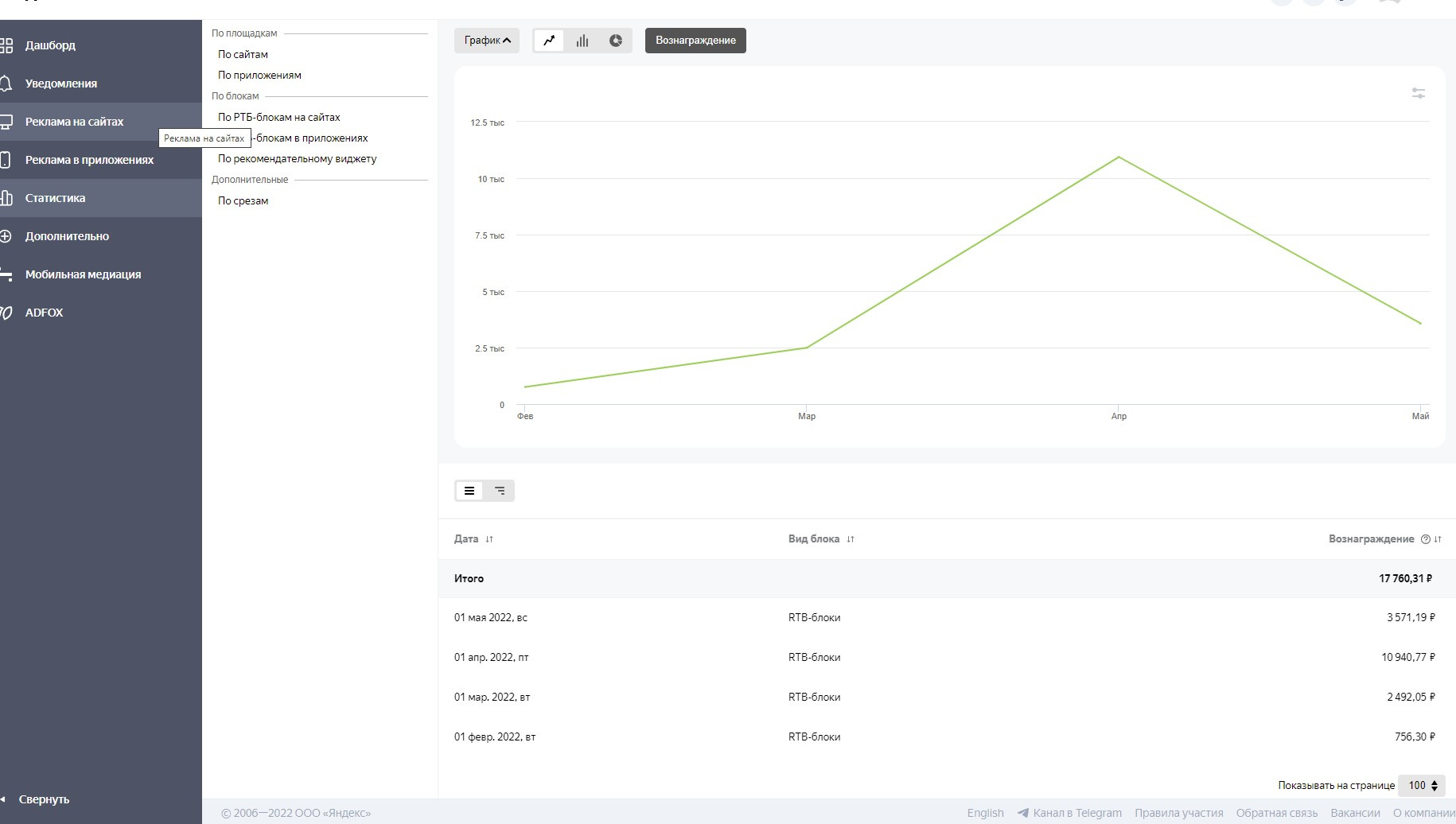Click the Дашборд grid icon

(x=6, y=45)
